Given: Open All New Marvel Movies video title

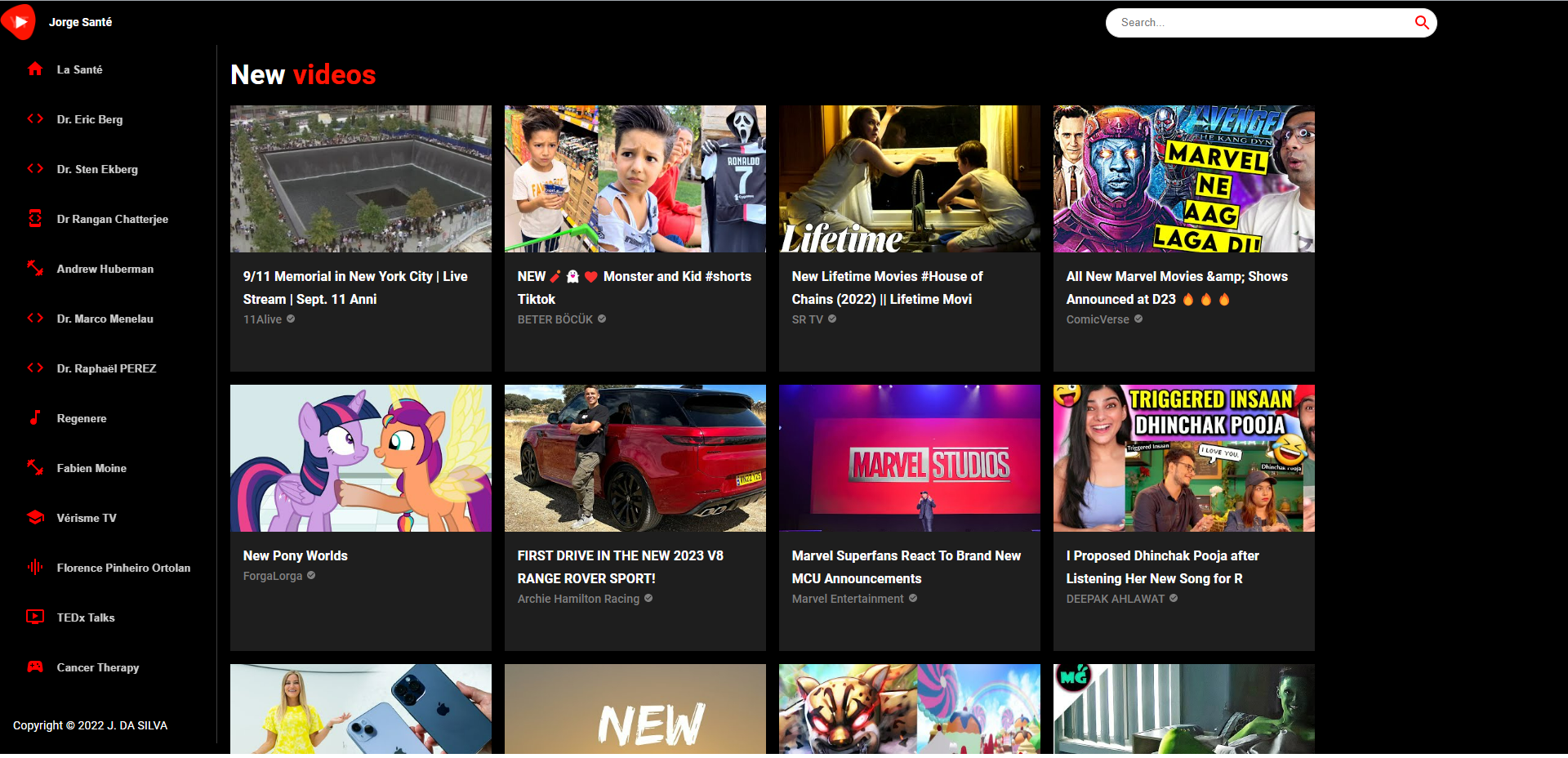Looking at the screenshot, I should tap(1177, 288).
